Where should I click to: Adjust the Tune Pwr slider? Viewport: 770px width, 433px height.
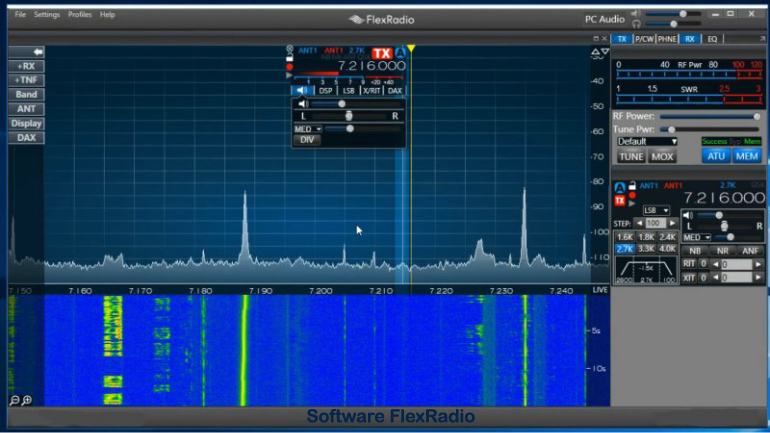pos(710,130)
